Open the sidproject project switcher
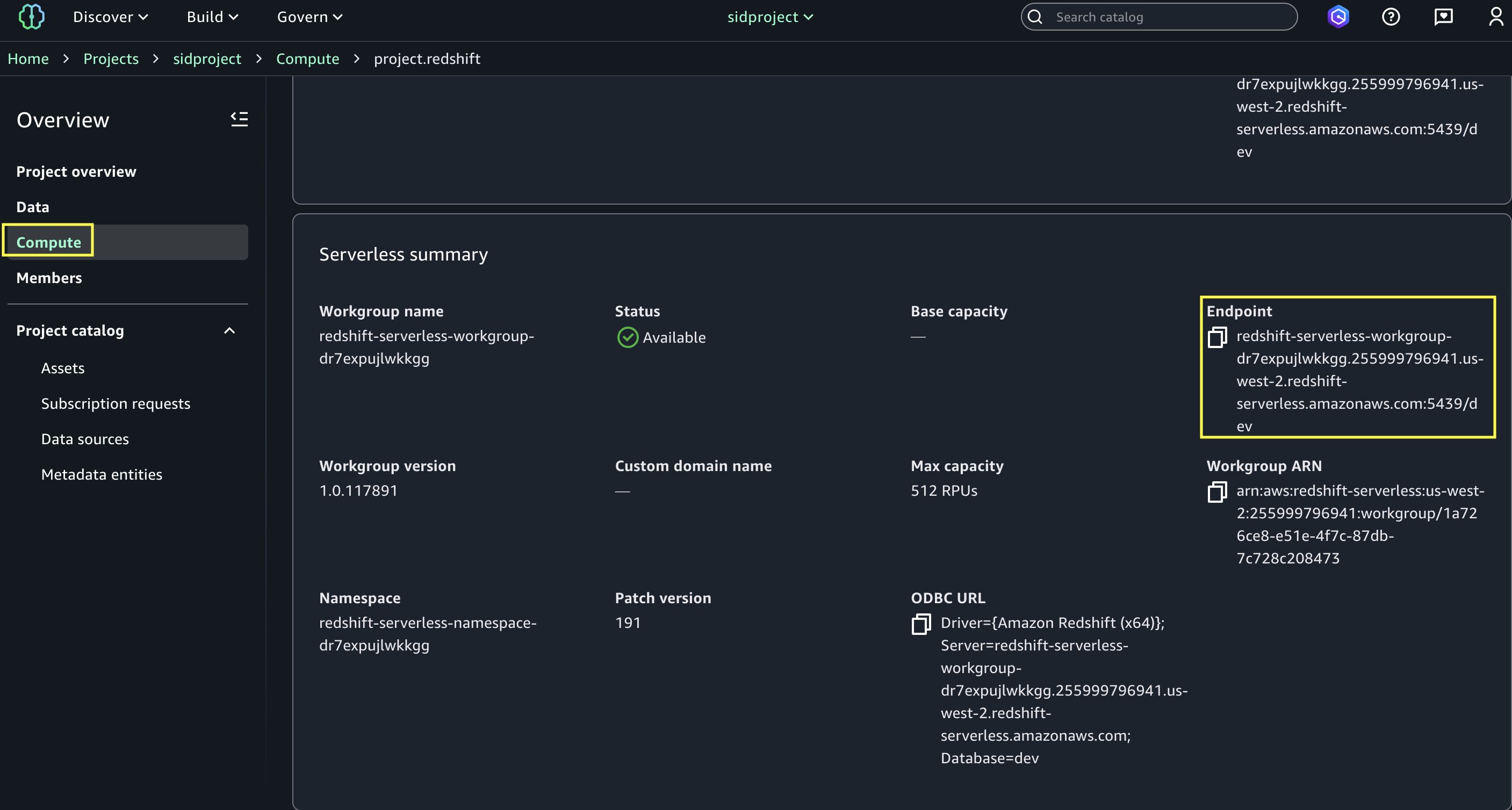 click(769, 17)
